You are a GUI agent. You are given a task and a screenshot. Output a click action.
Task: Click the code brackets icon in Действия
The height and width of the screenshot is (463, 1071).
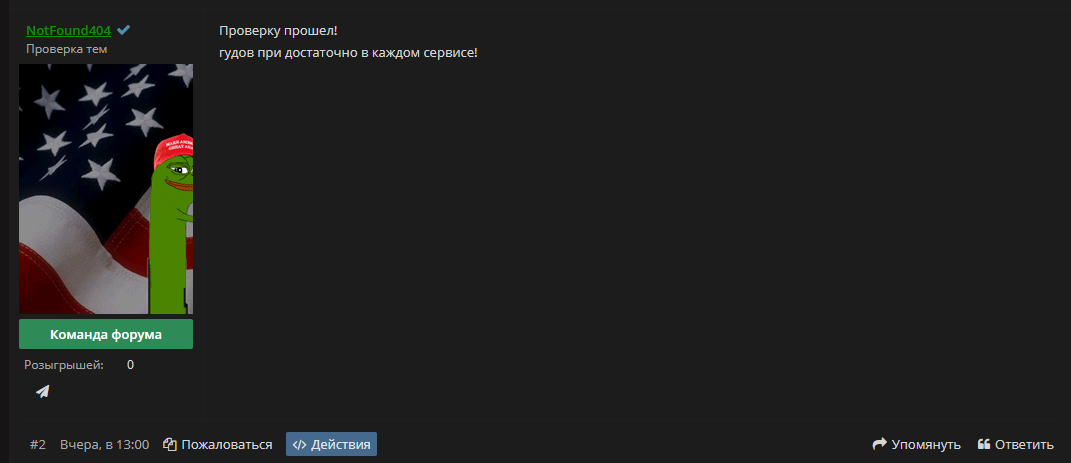(299, 445)
